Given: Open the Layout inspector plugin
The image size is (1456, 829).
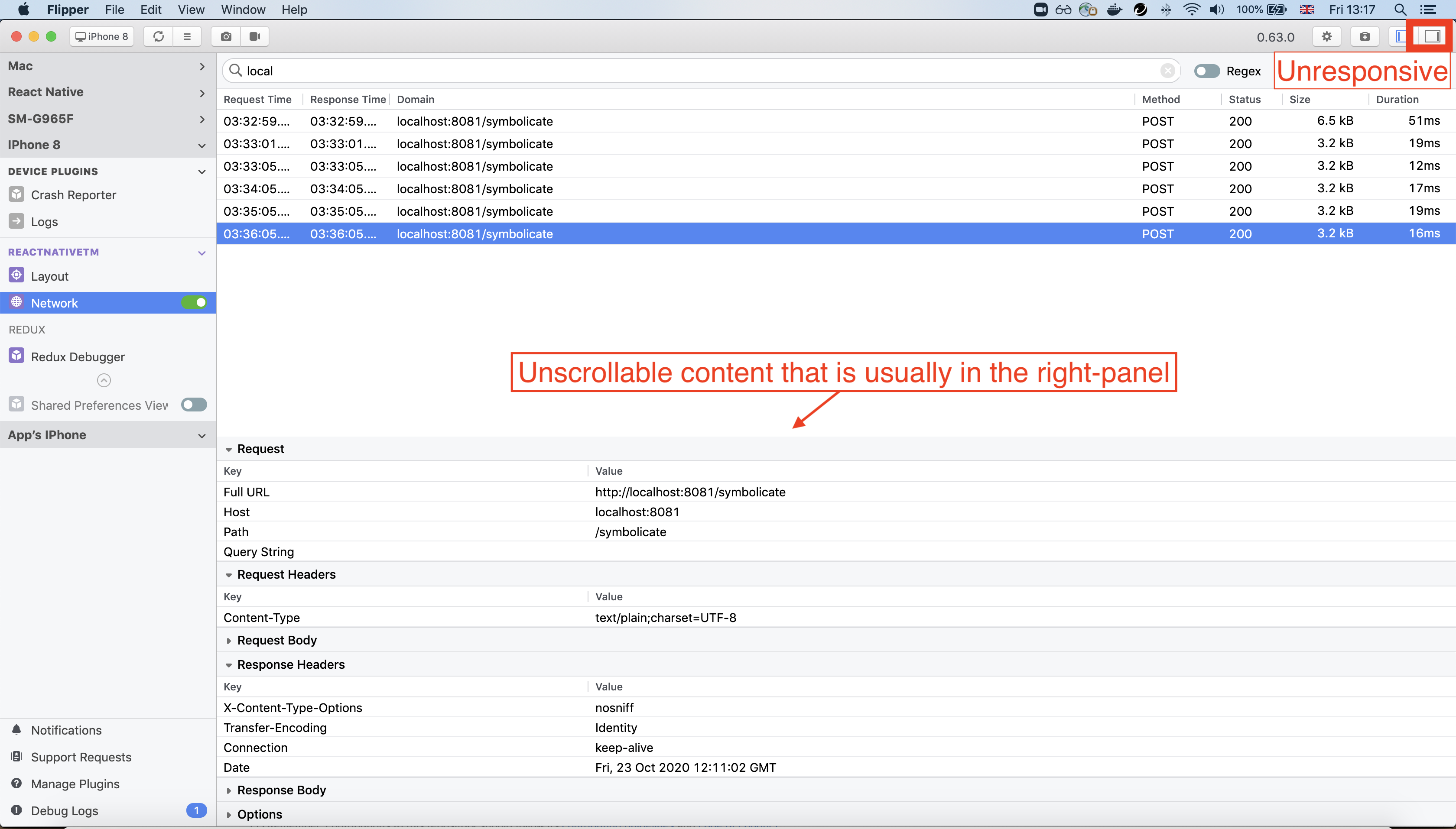Looking at the screenshot, I should coord(49,275).
